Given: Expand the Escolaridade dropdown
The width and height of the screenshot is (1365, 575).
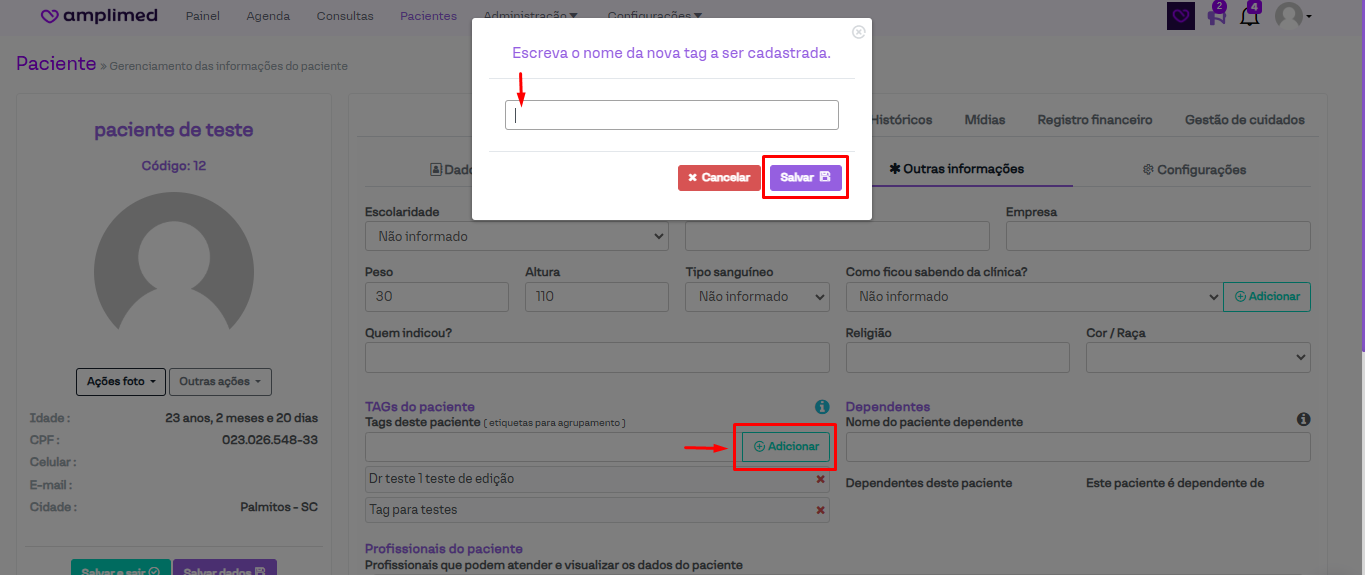Looking at the screenshot, I should tap(516, 237).
